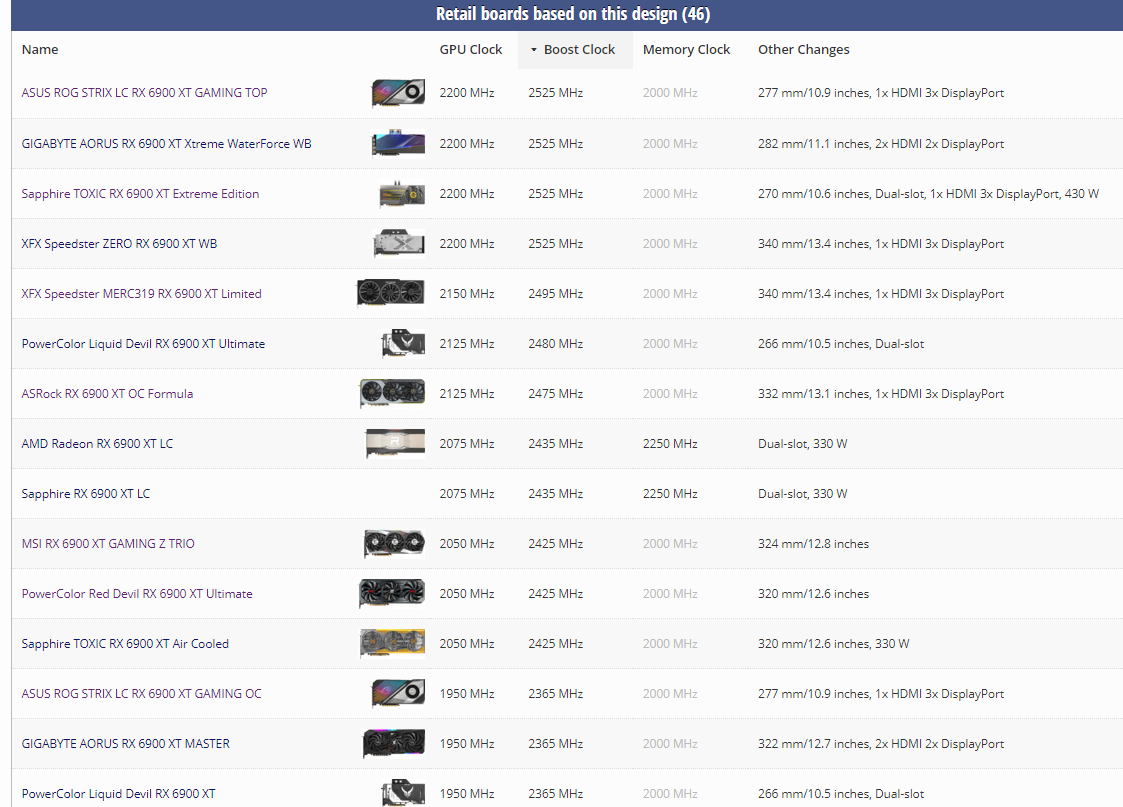Click PowerColor Liquid Devil Ultimate thumbnail
Viewport: 1123px width, 807px height.
[403, 344]
